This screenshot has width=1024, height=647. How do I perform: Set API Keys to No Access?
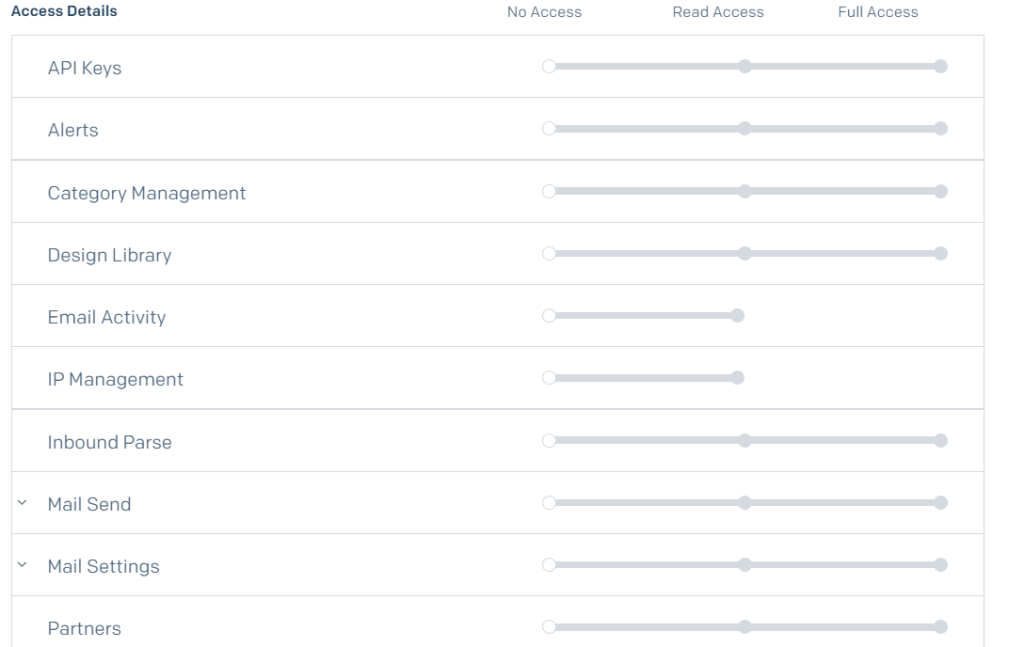click(x=548, y=67)
